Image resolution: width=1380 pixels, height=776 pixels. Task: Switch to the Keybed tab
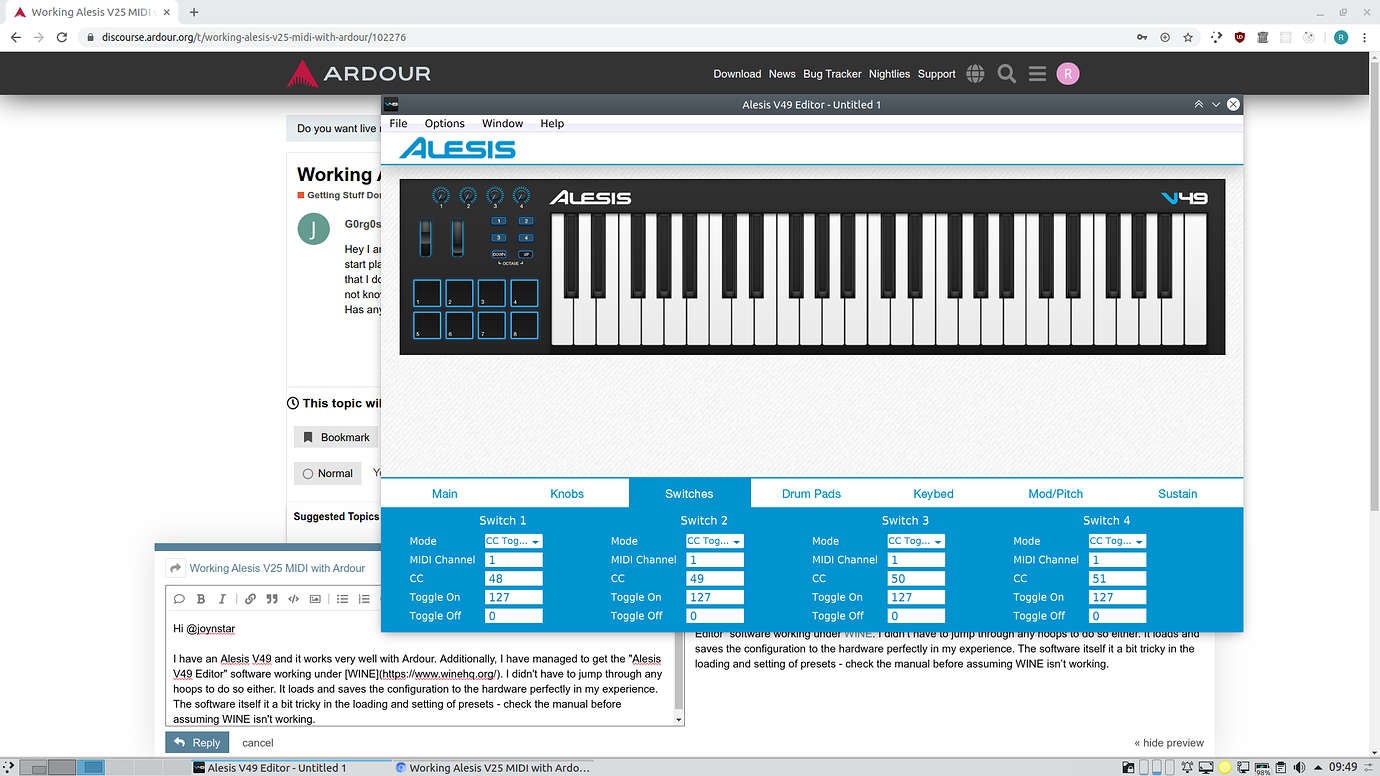(x=933, y=494)
